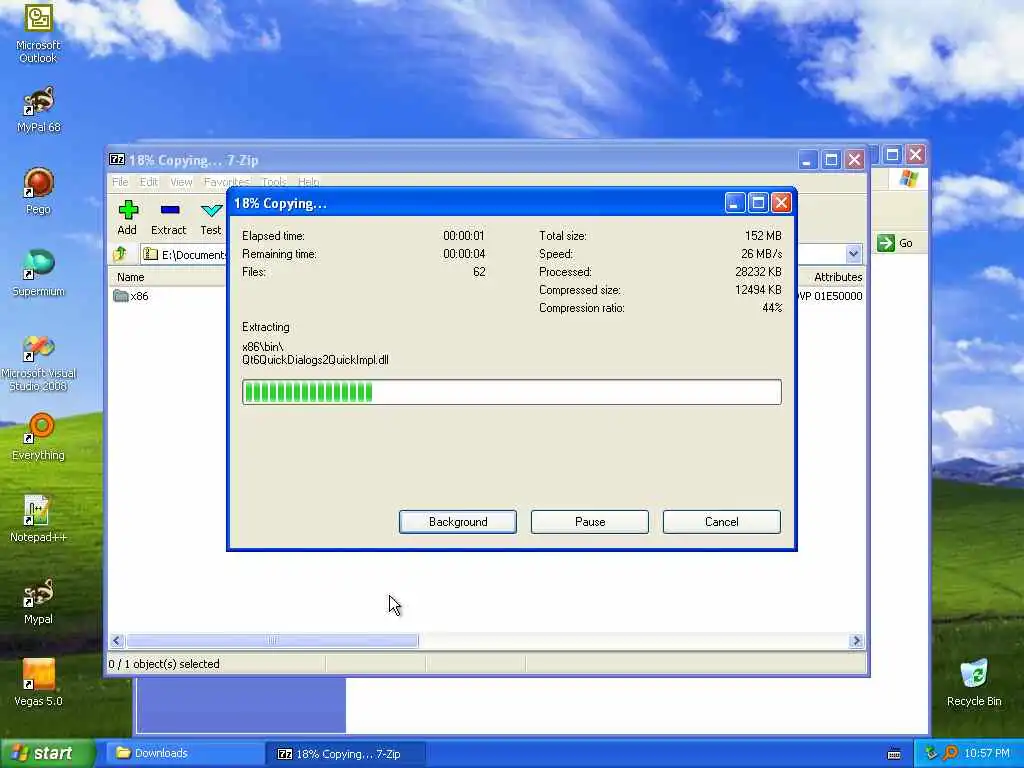
Task: Open Pego desktop shortcut
Action: point(38,191)
